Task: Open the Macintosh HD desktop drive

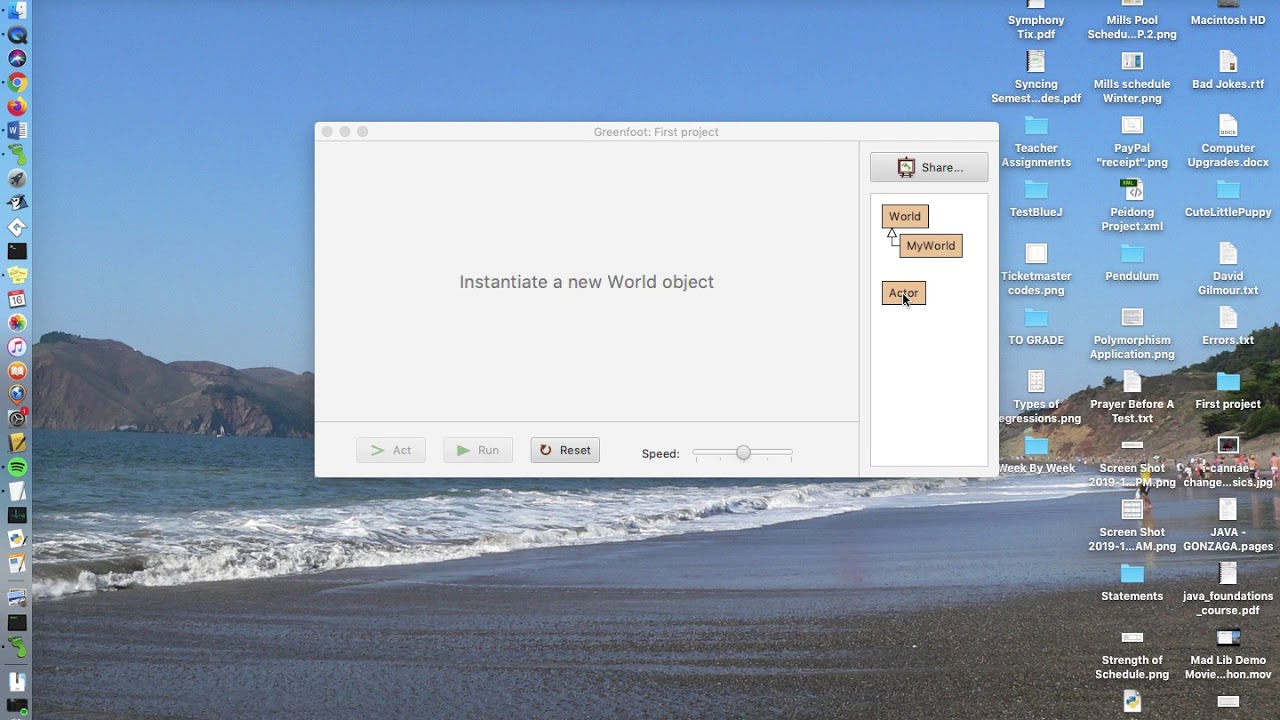Action: (1228, 12)
